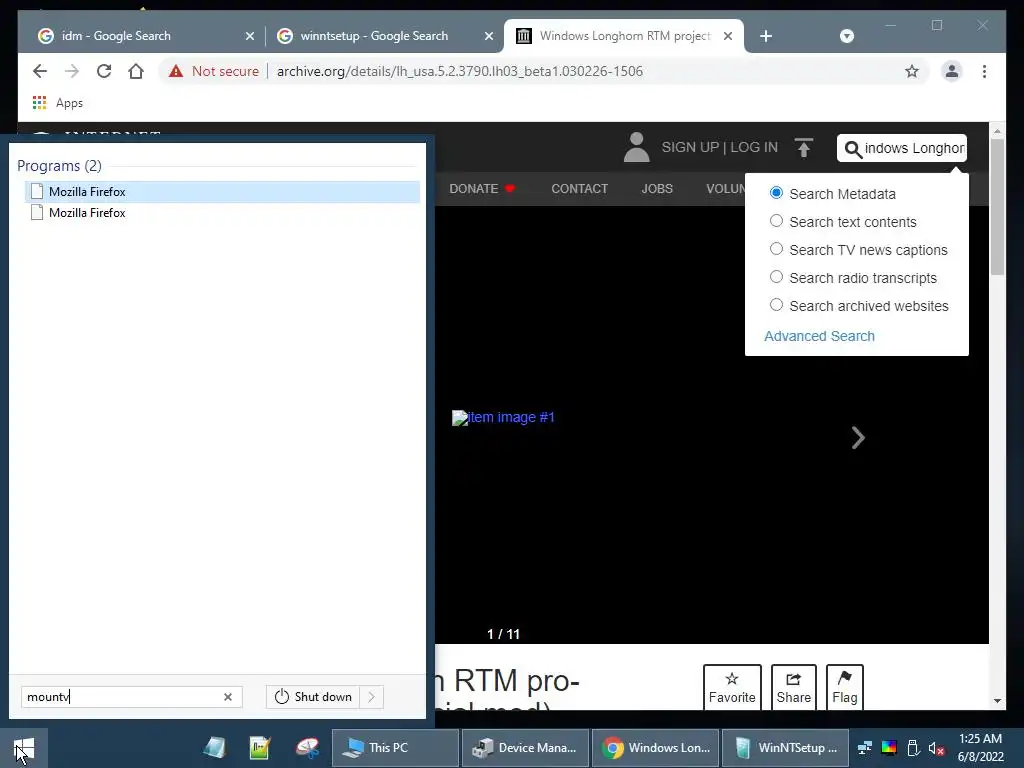Click the Flag button

[x=844, y=687]
